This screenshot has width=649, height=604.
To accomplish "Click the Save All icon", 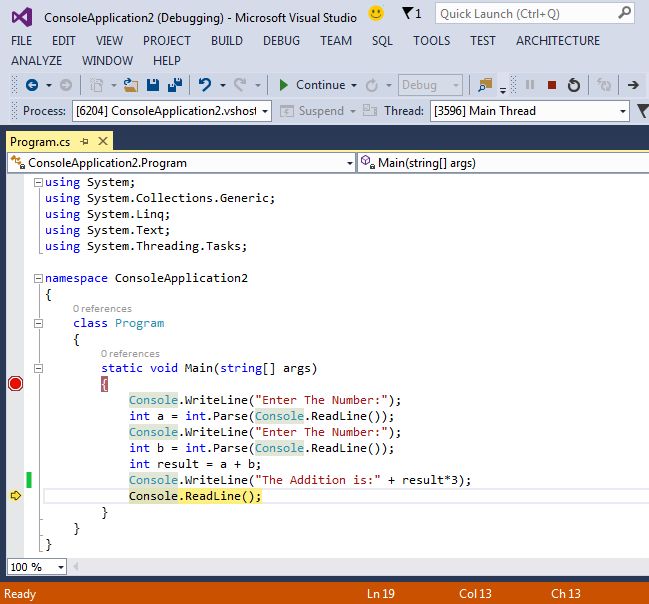I will pos(175,85).
